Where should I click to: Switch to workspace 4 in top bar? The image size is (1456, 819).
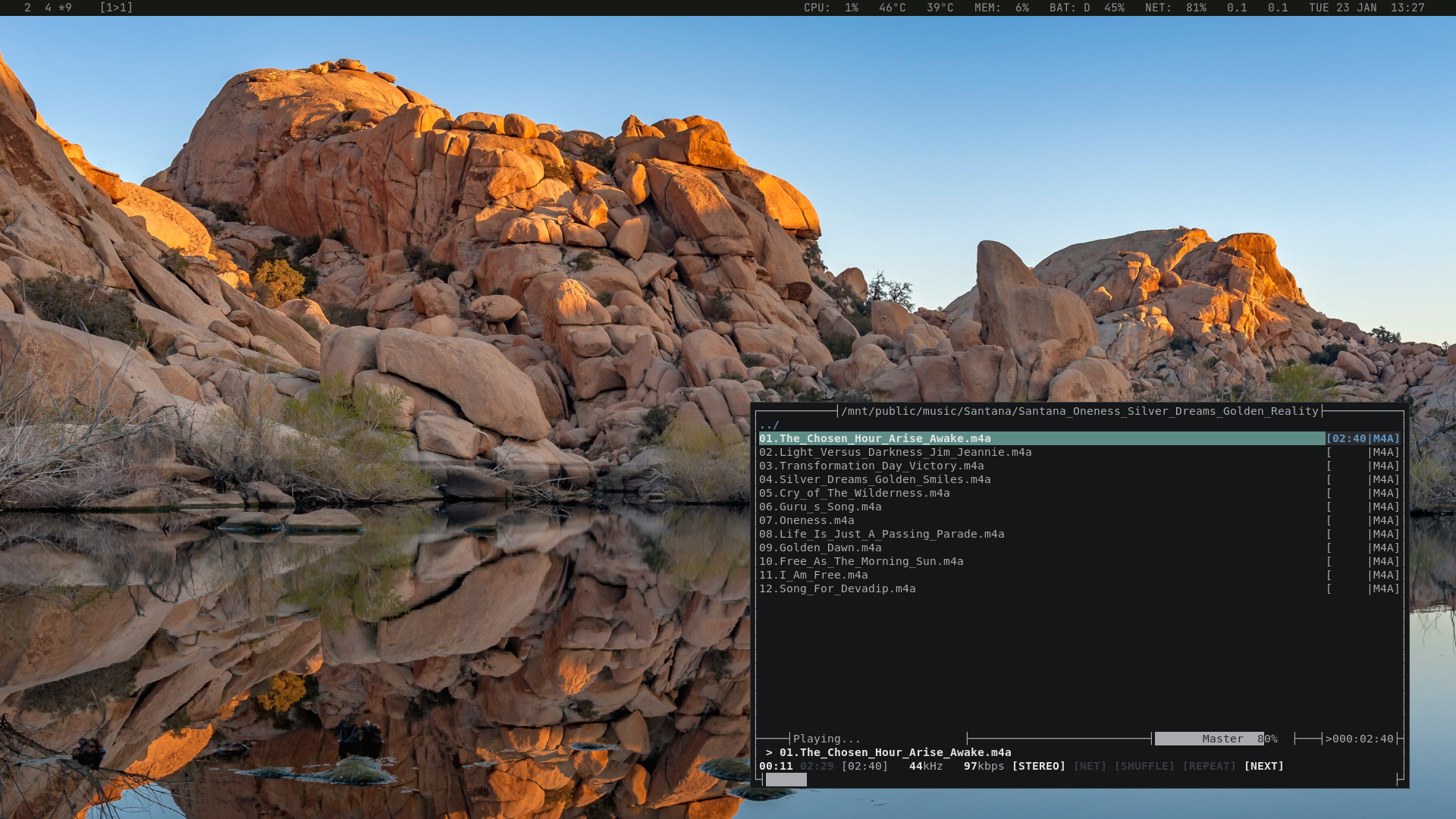pos(48,8)
